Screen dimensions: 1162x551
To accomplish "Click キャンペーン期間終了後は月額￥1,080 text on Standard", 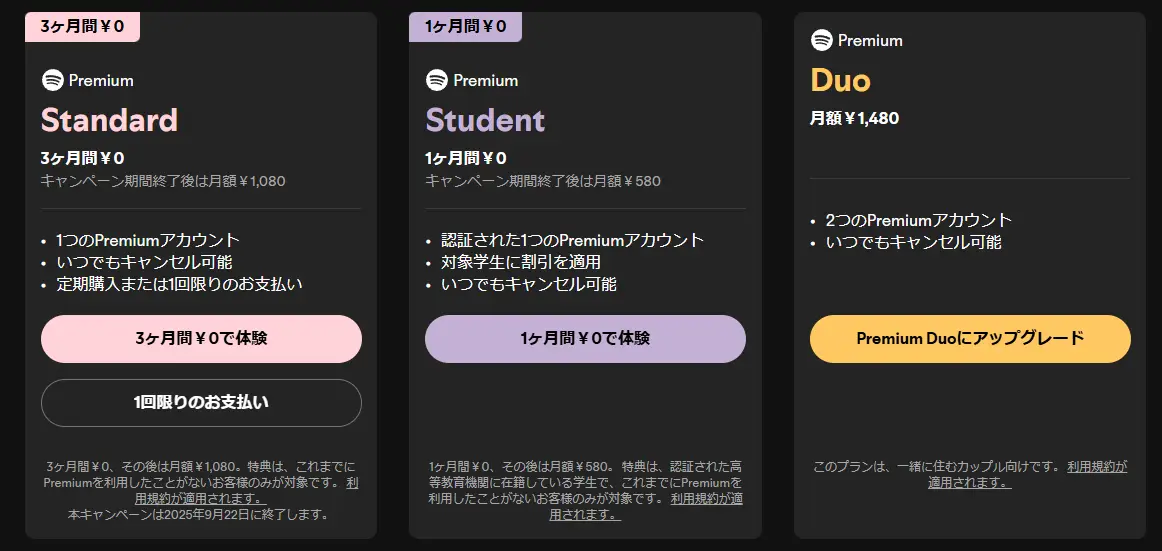I will (x=163, y=181).
